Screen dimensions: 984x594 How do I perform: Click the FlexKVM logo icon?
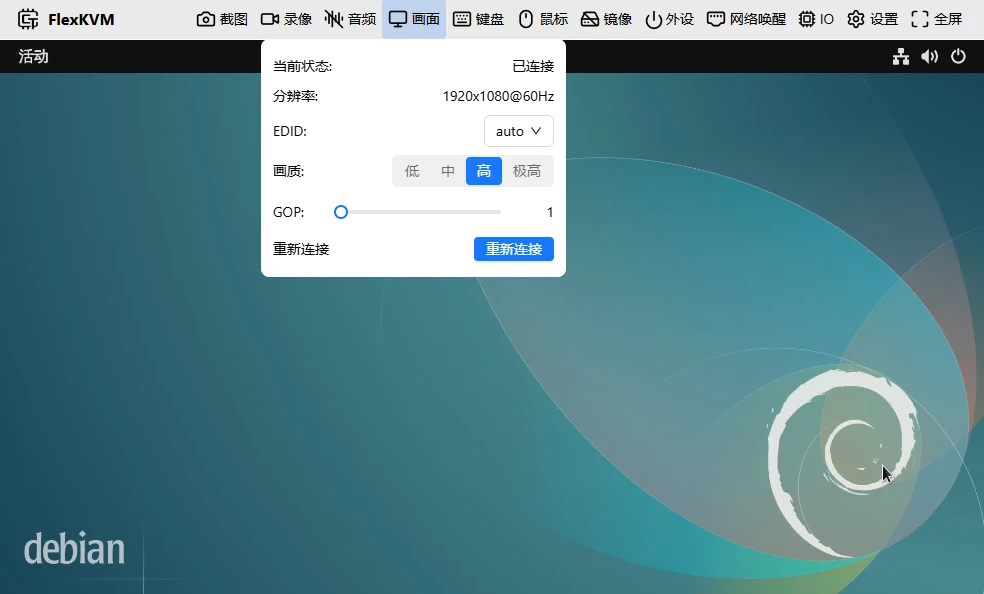tap(28, 19)
